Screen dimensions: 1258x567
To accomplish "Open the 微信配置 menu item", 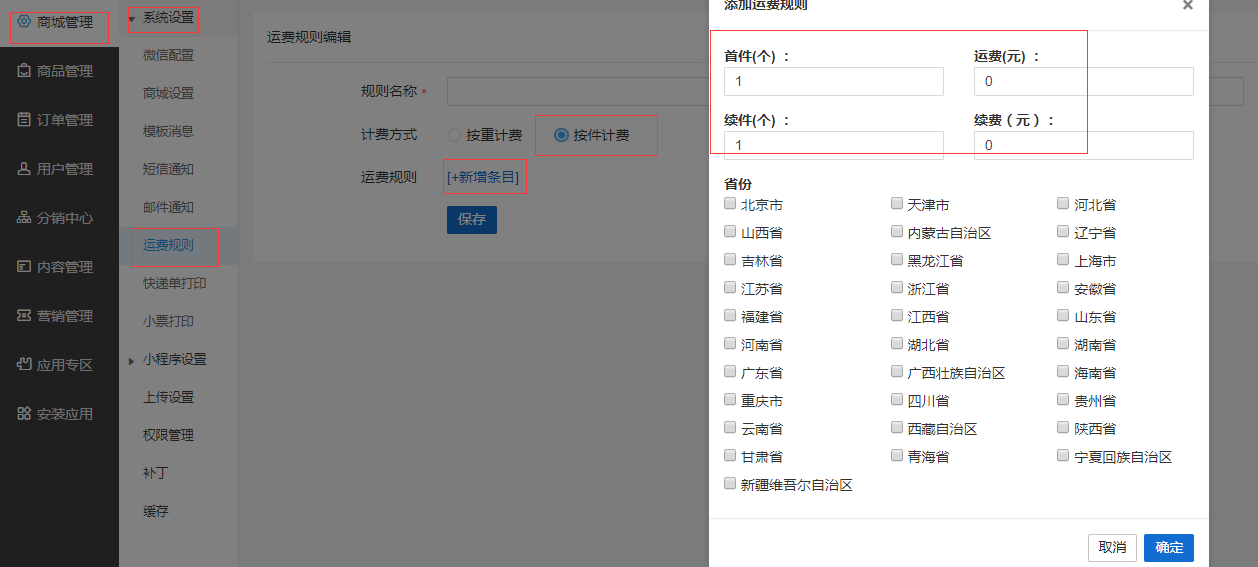I will 168,55.
